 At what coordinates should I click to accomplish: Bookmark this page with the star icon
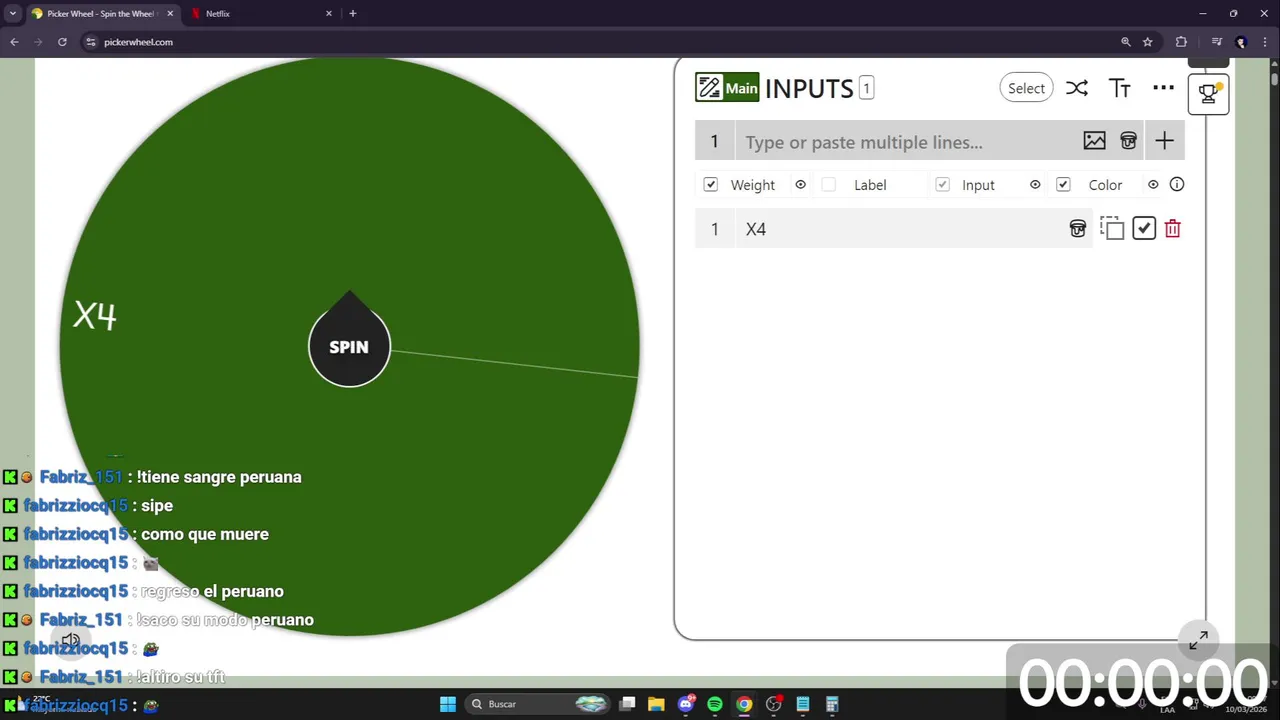tap(1148, 42)
